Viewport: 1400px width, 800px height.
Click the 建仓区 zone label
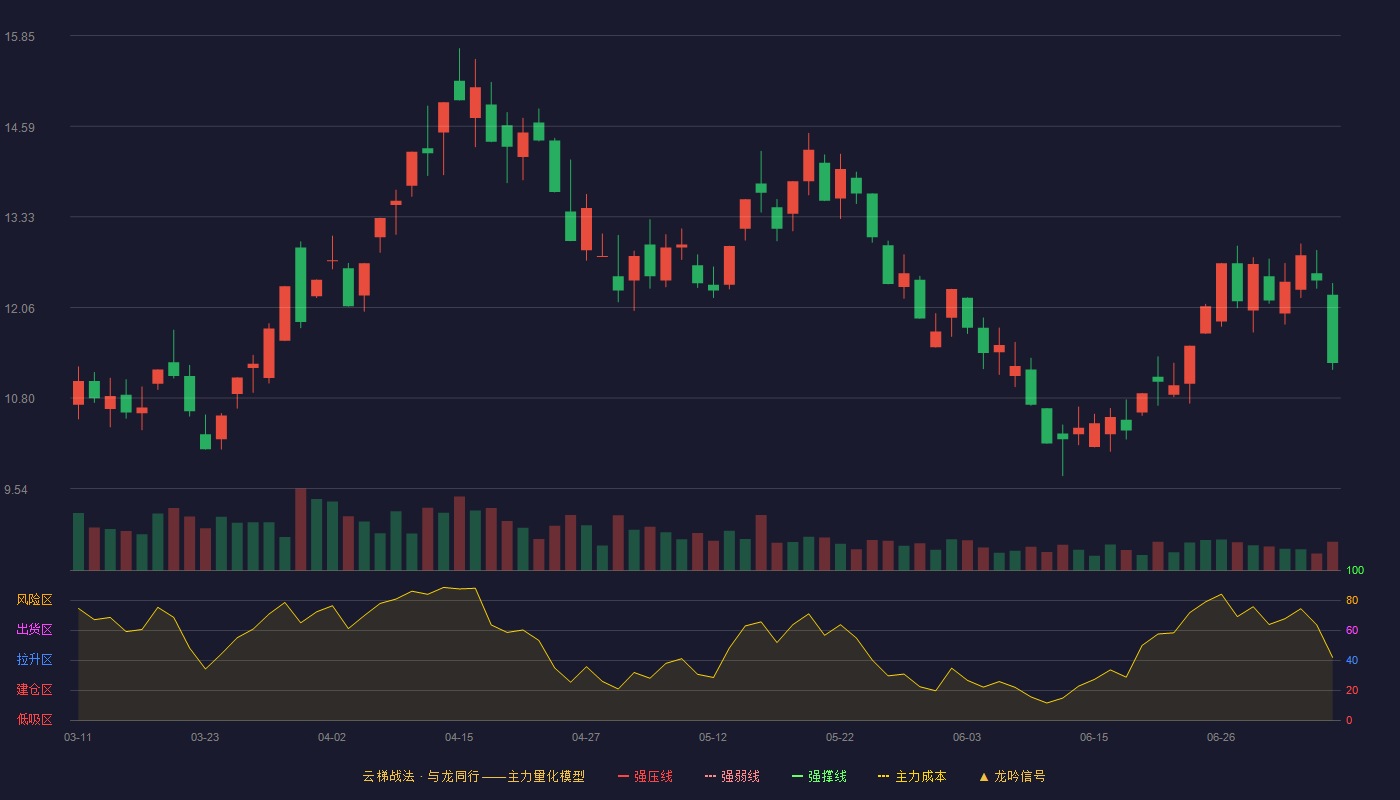[x=35, y=690]
